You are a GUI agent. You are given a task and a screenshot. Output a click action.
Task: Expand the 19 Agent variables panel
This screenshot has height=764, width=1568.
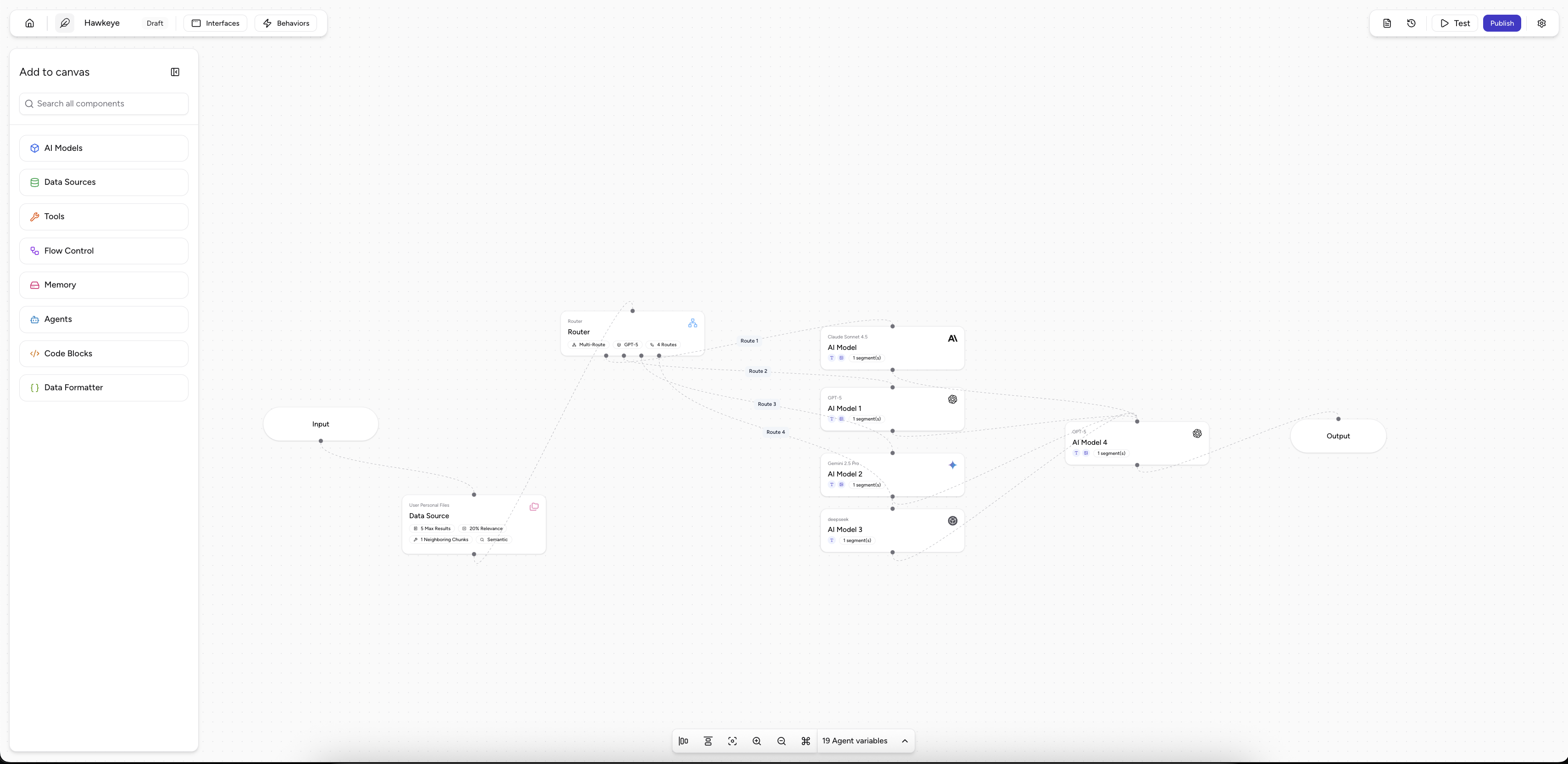[x=905, y=741]
